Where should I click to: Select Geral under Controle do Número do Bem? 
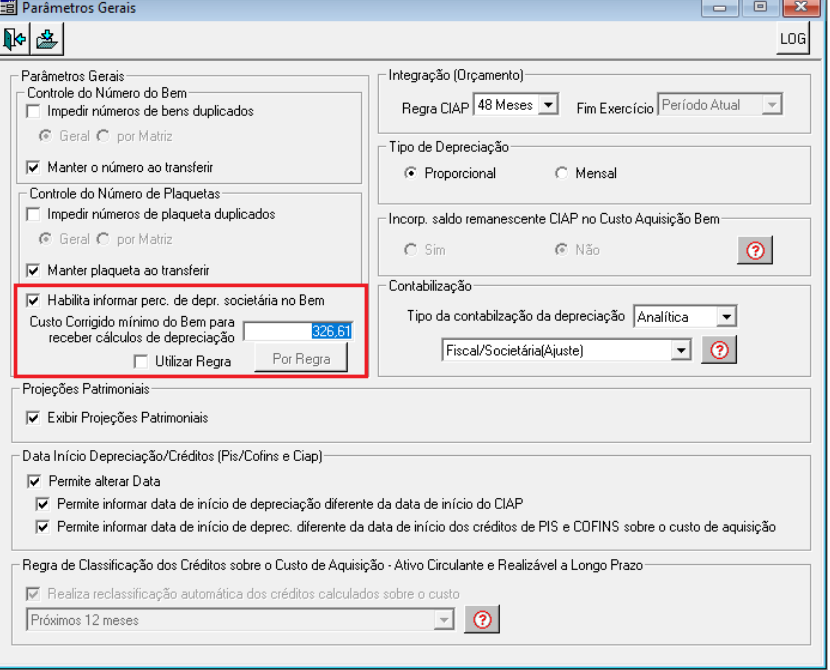point(46,136)
